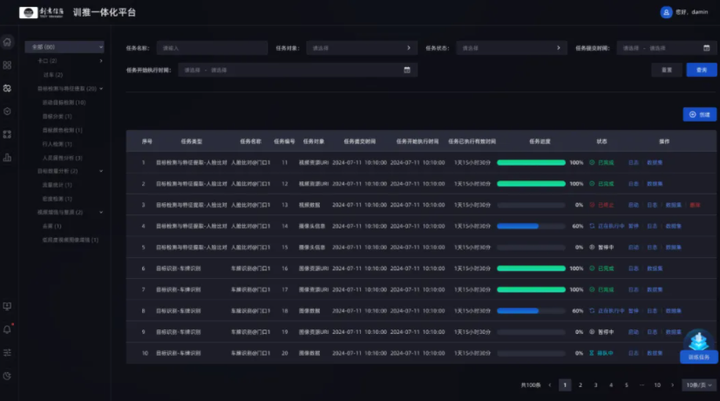Click the red delete link in row 3
Screen dimensions: 720x401
(x=695, y=205)
